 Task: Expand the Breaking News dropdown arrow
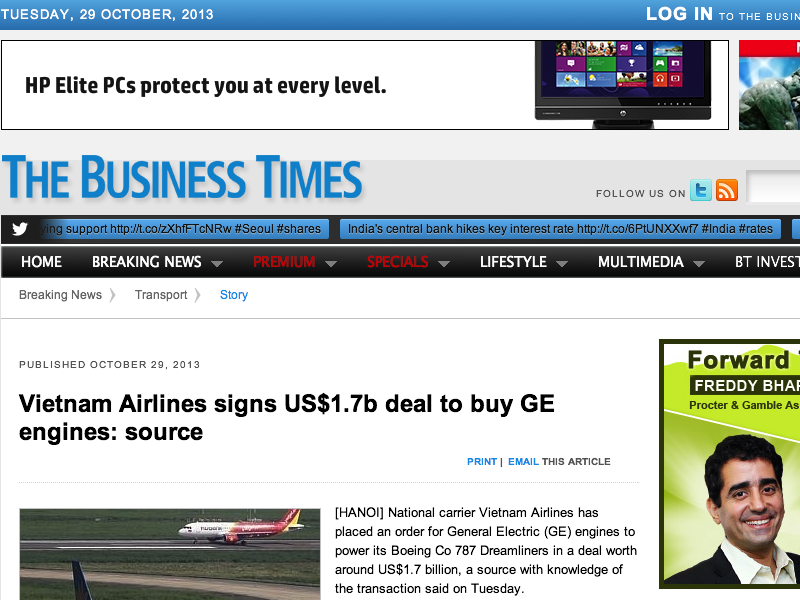(217, 263)
